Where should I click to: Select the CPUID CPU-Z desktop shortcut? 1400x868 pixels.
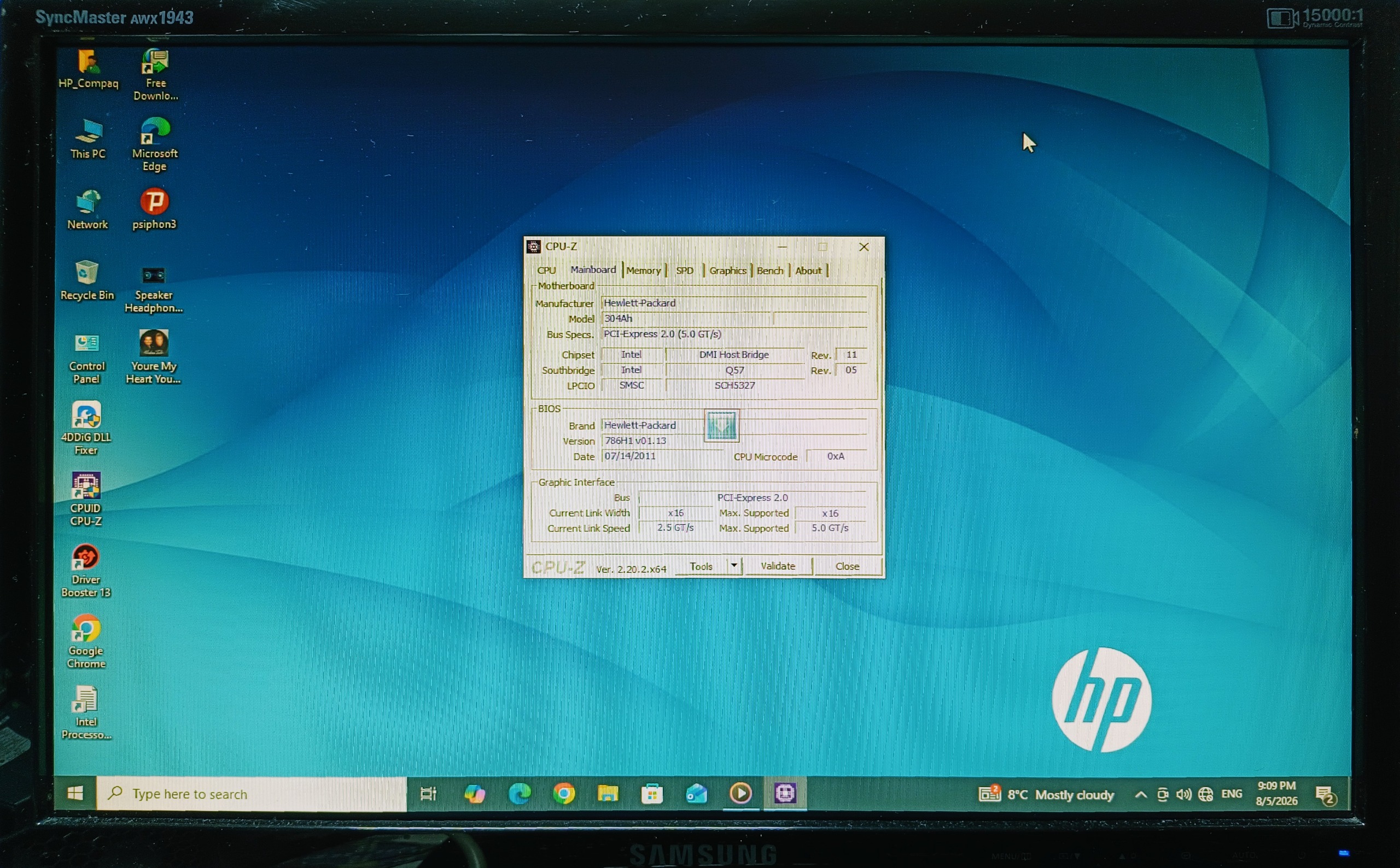click(86, 500)
